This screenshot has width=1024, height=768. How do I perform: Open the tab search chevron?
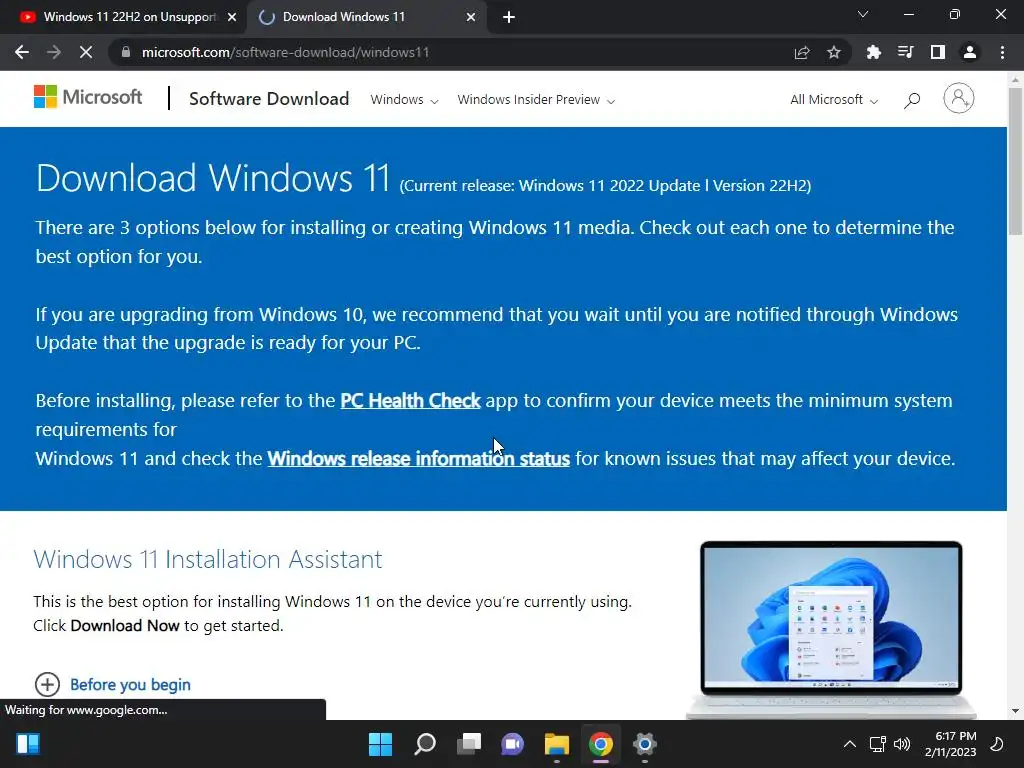(863, 14)
